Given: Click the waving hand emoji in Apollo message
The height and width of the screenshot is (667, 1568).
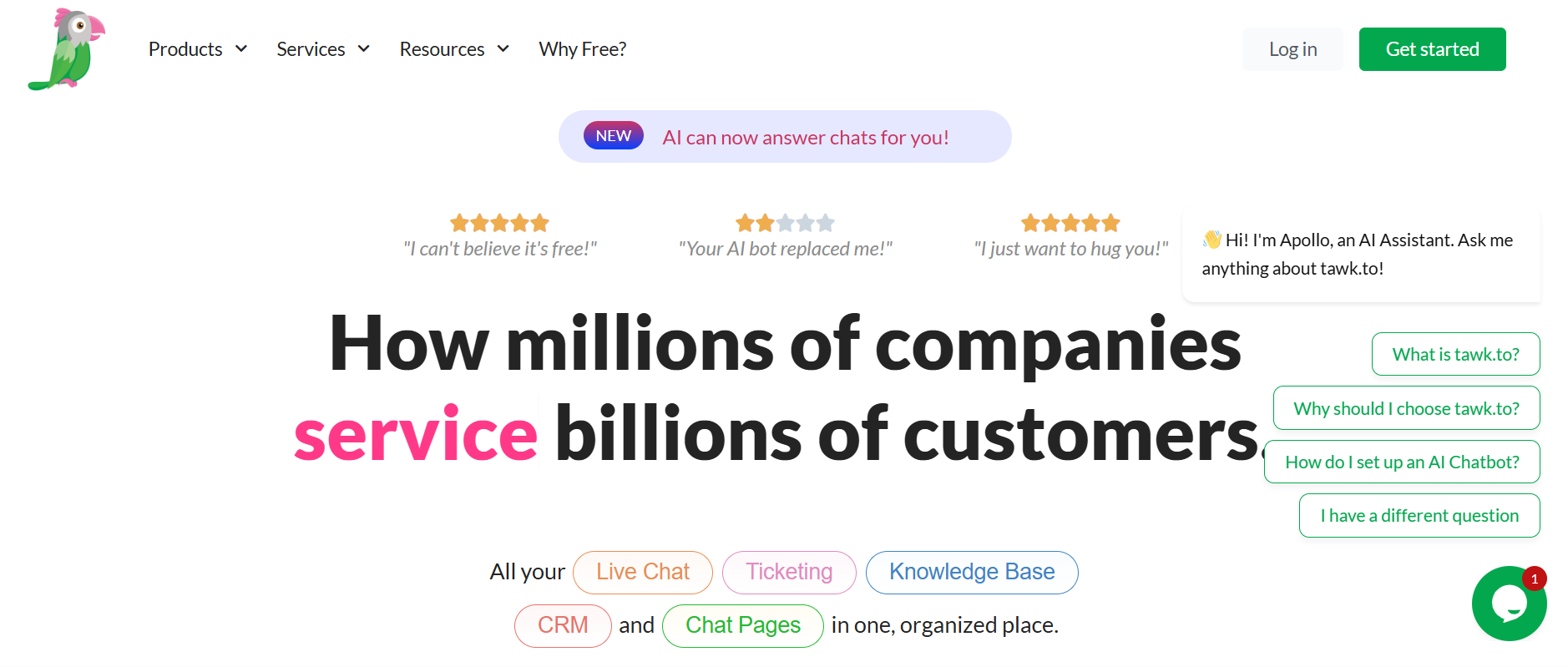Looking at the screenshot, I should [1212, 240].
